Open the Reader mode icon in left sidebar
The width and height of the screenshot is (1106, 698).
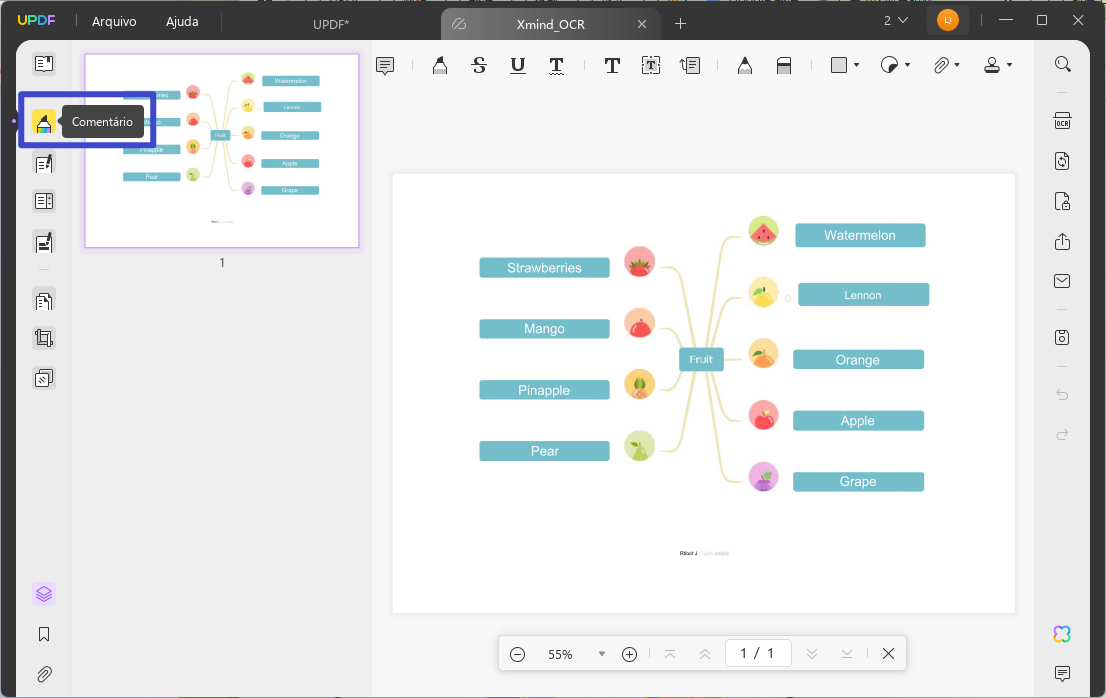(x=44, y=64)
